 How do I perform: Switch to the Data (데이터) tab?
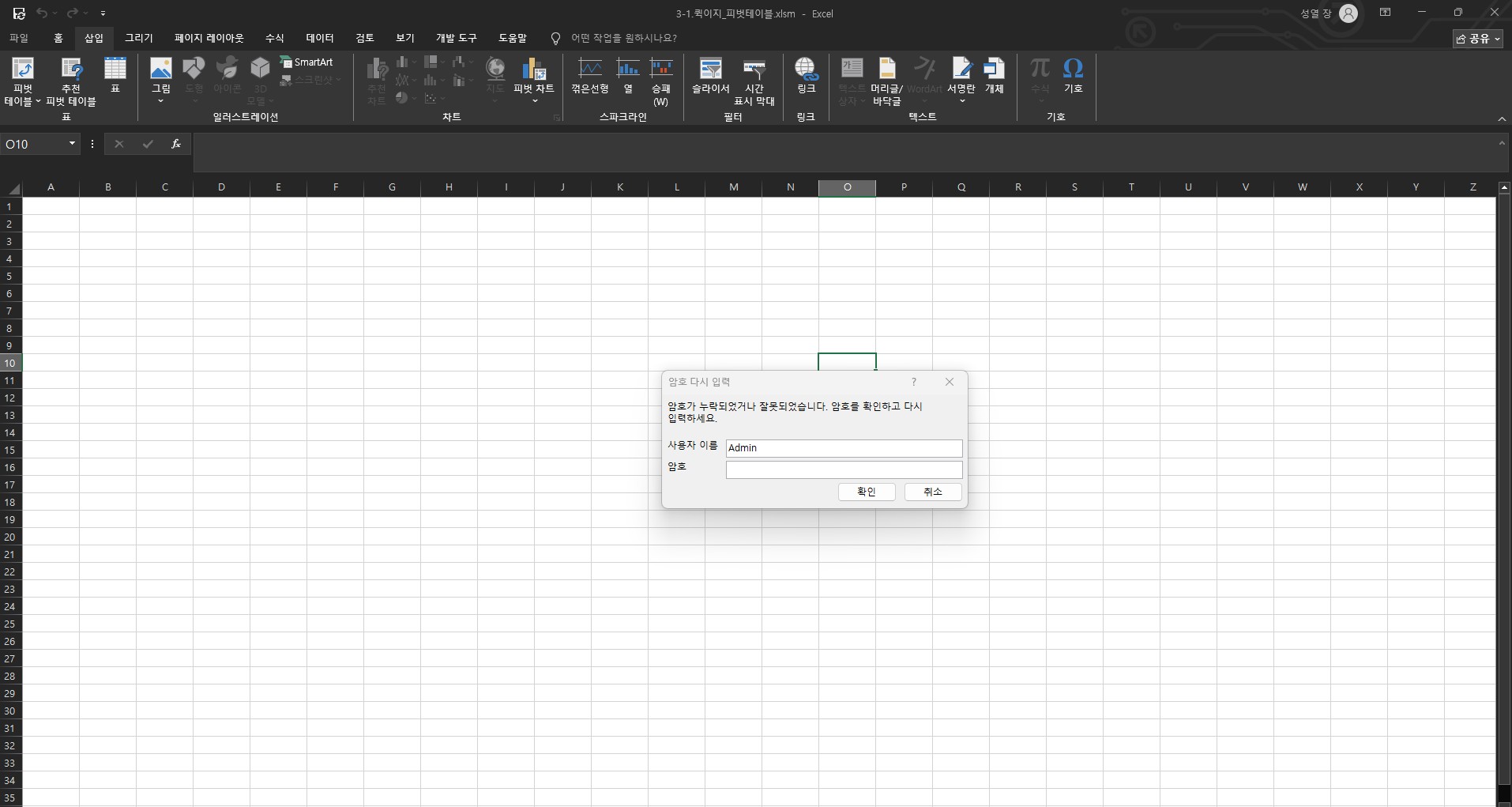[320, 38]
